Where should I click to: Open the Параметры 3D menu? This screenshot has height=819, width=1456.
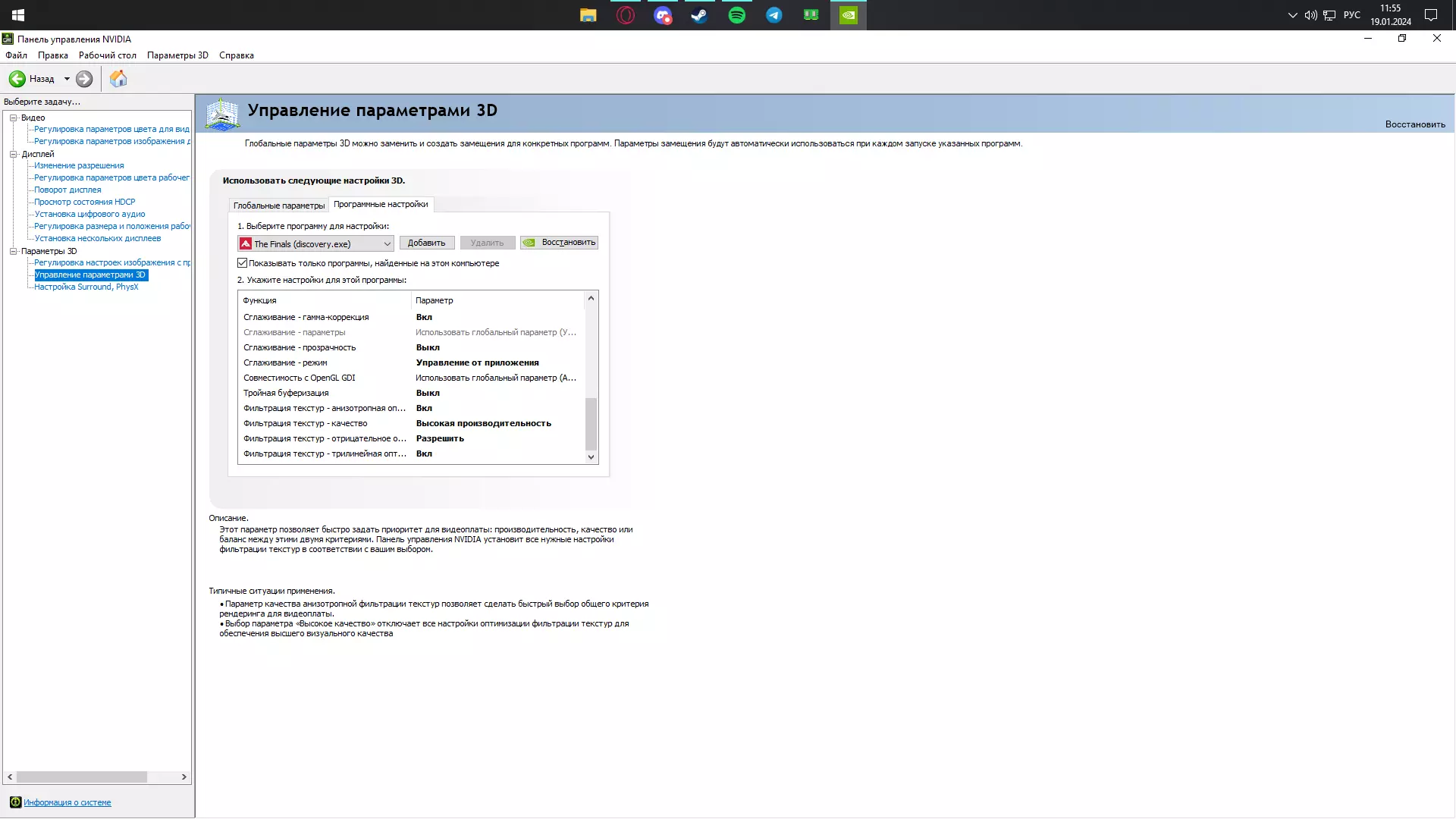(177, 55)
